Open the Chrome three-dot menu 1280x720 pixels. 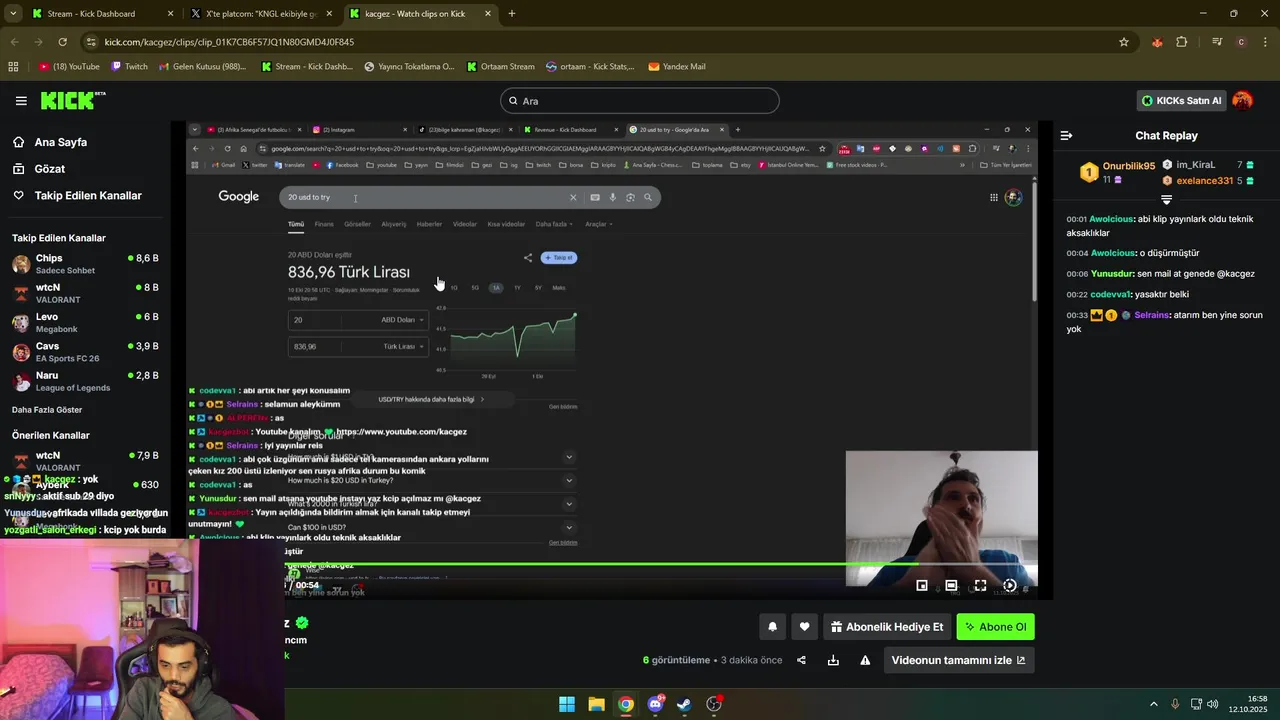[x=1265, y=42]
